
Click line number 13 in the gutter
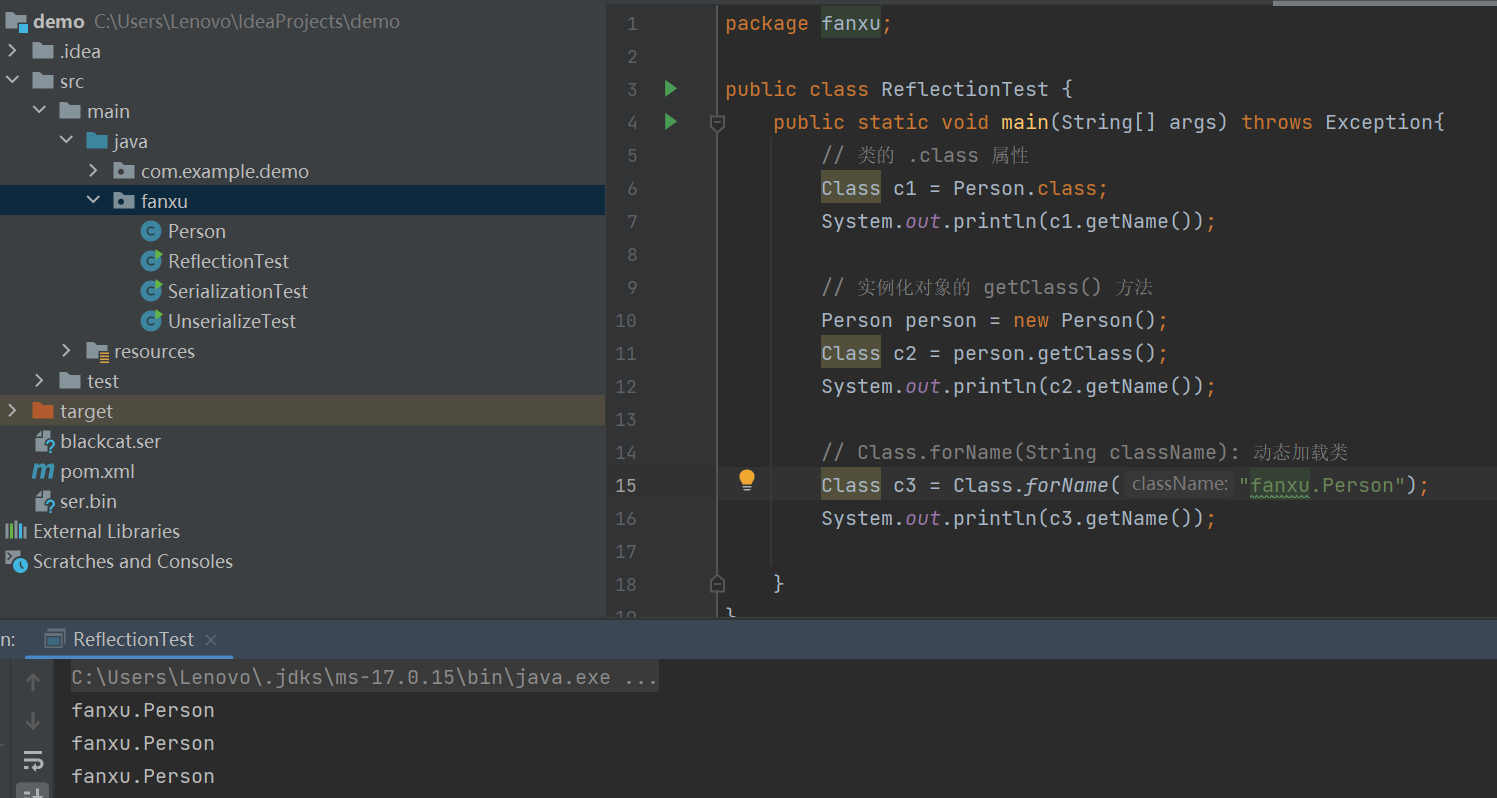(626, 420)
